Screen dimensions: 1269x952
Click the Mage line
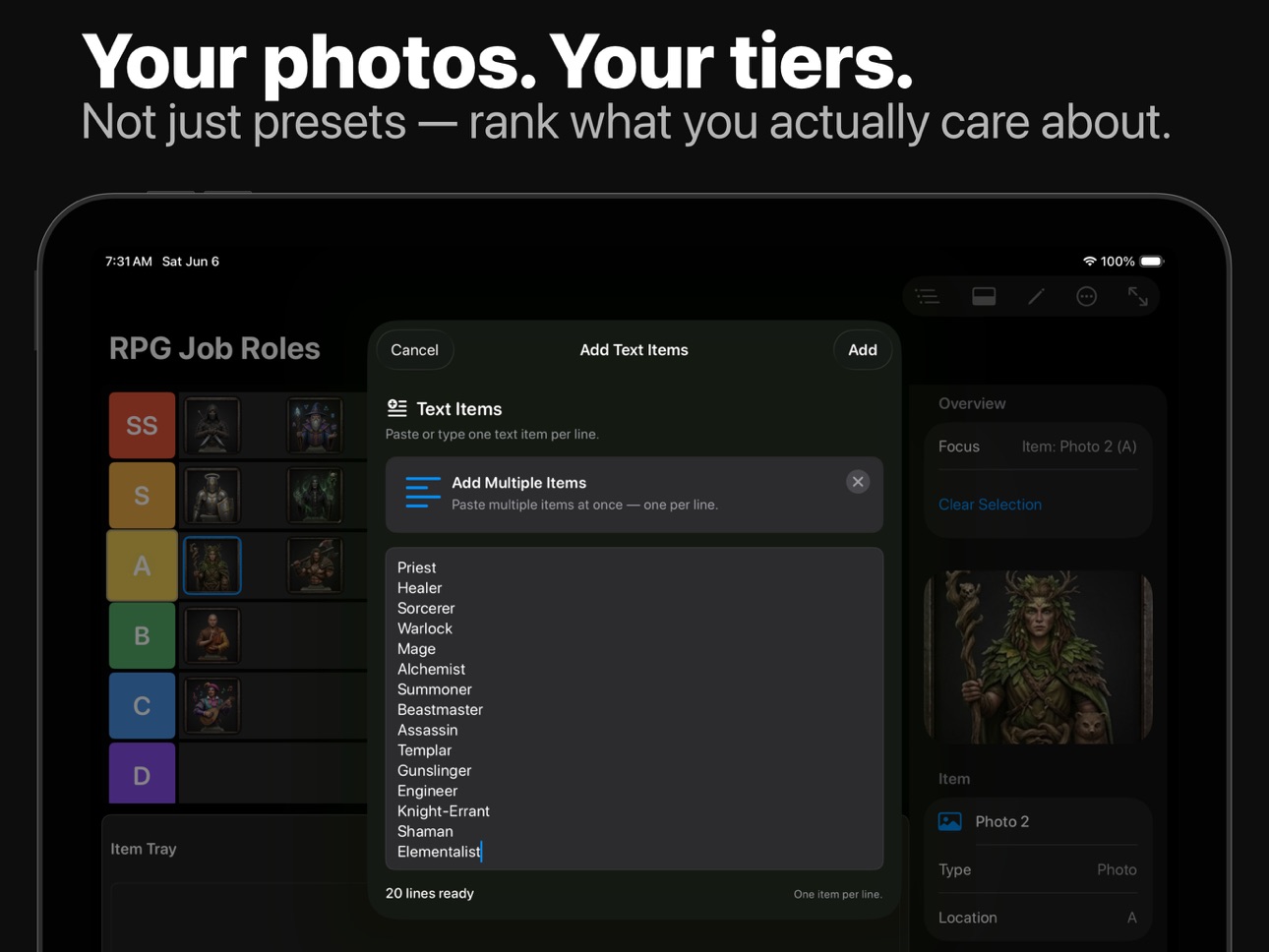(416, 649)
